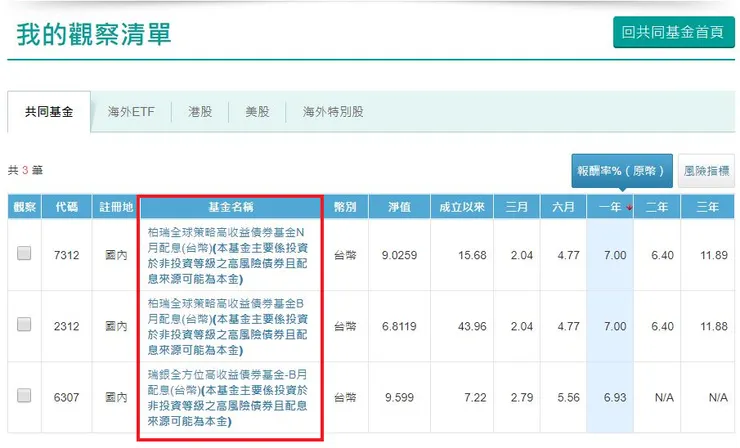Click the net value 9.0259

click(399, 255)
